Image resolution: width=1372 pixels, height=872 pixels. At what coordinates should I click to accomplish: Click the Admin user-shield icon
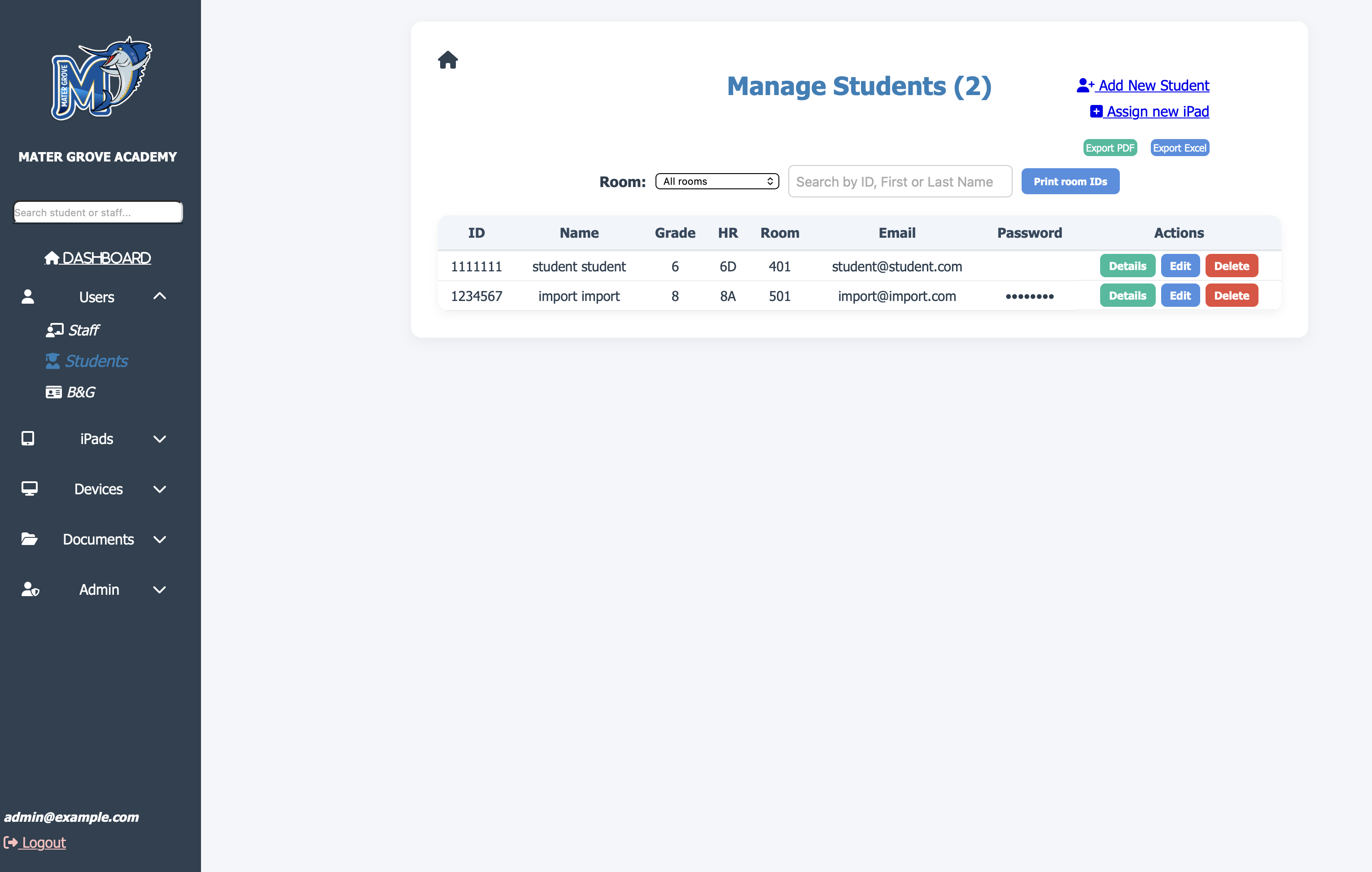coord(30,589)
